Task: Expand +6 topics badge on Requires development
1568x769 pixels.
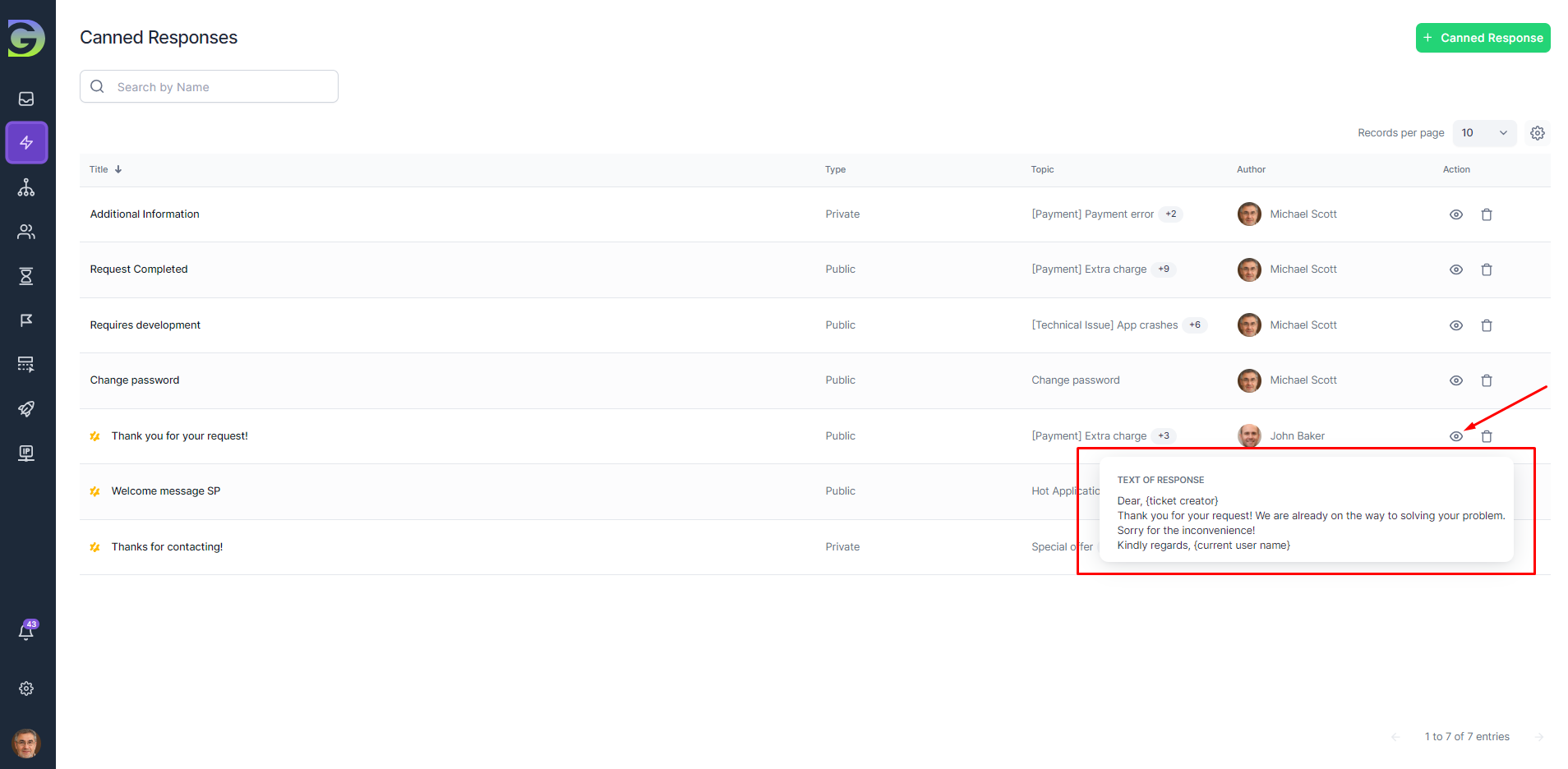Action: click(1194, 325)
